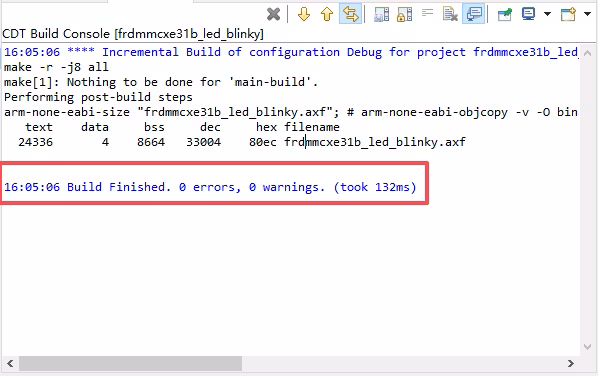Click the Display Selected Console monitor icon
Image resolution: width=598 pixels, height=376 pixels.
[529, 14]
